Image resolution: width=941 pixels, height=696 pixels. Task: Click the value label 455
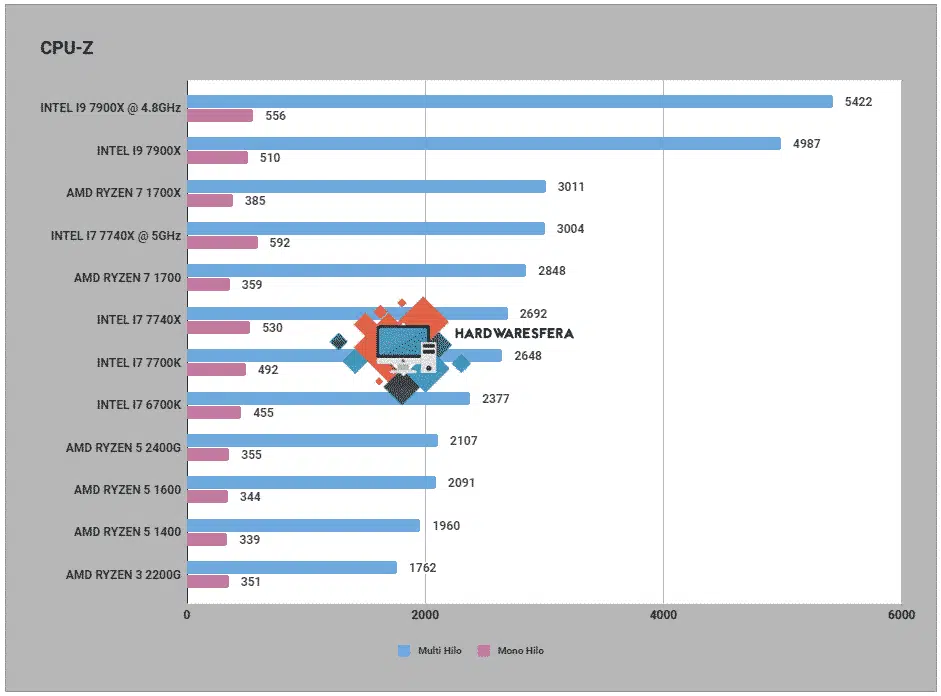263,413
